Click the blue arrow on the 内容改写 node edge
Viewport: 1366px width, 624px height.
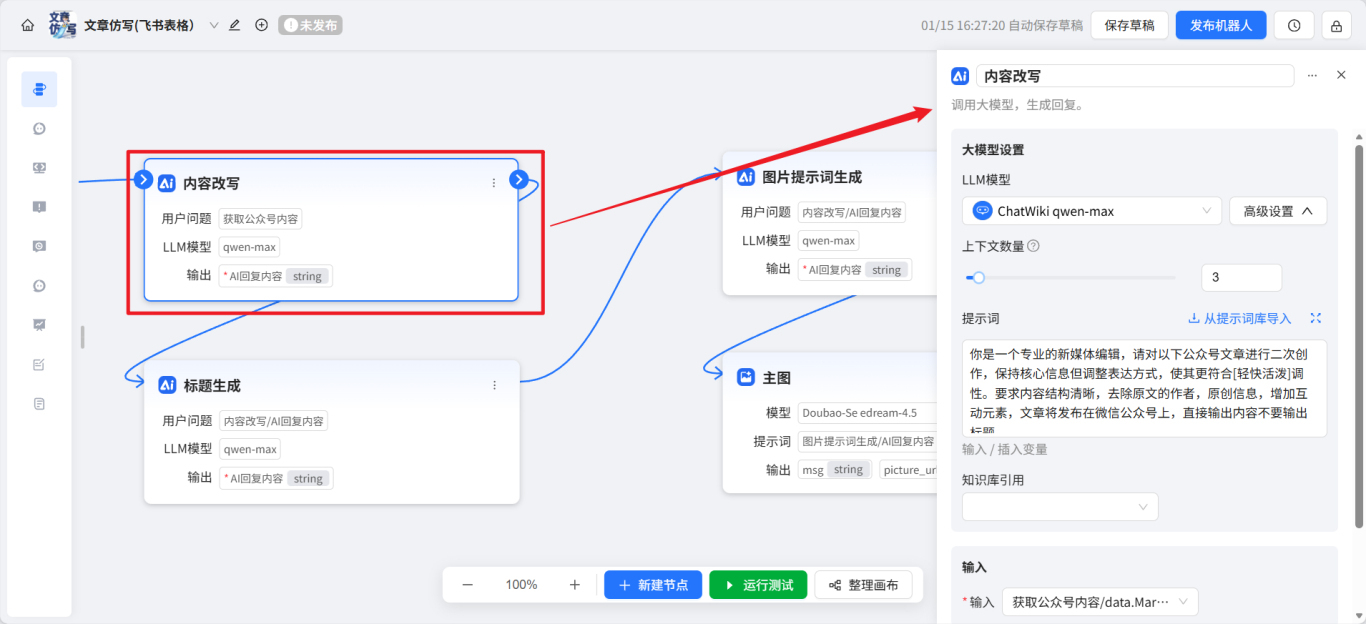[518, 179]
